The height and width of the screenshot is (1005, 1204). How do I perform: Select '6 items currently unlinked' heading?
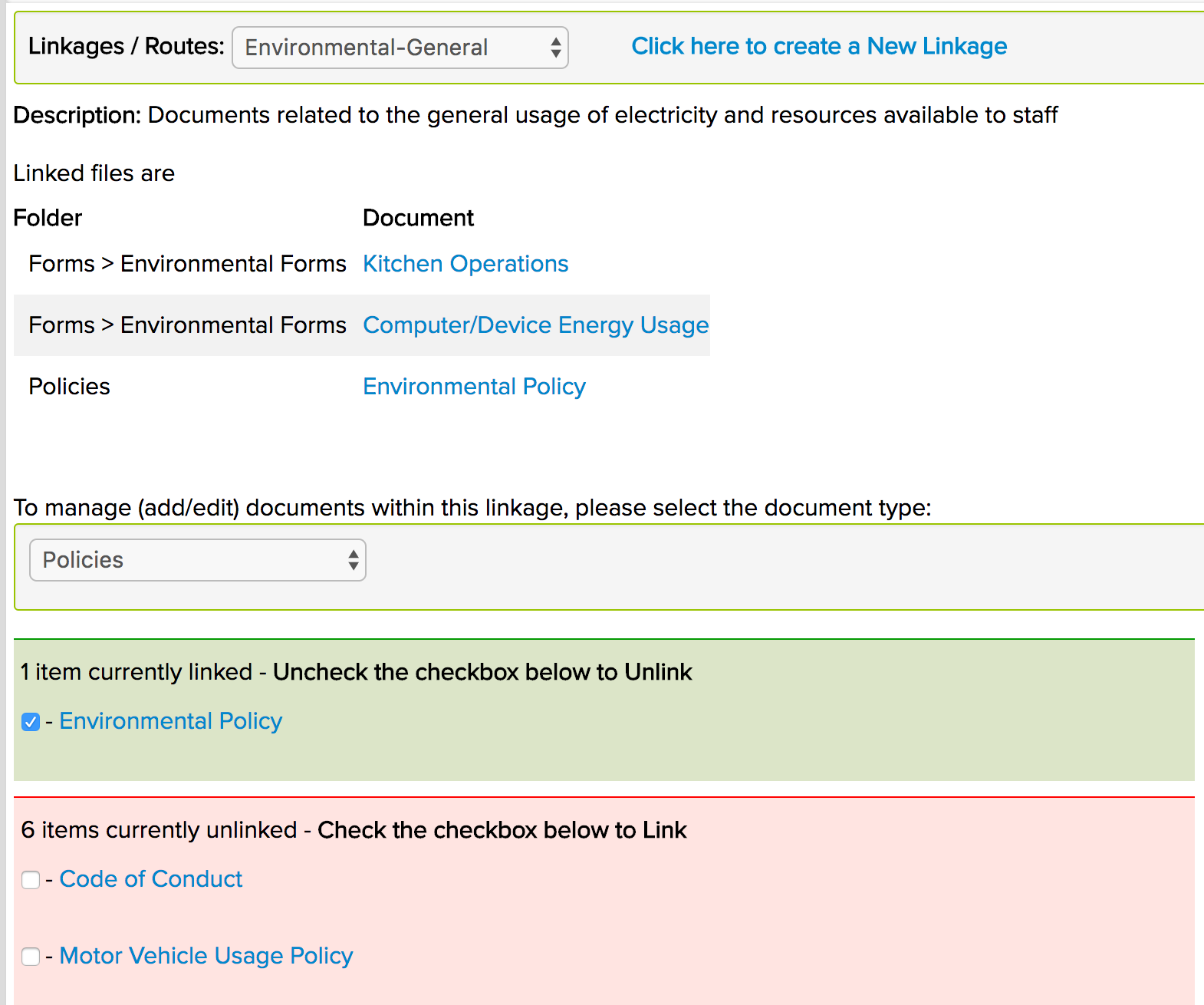[354, 830]
